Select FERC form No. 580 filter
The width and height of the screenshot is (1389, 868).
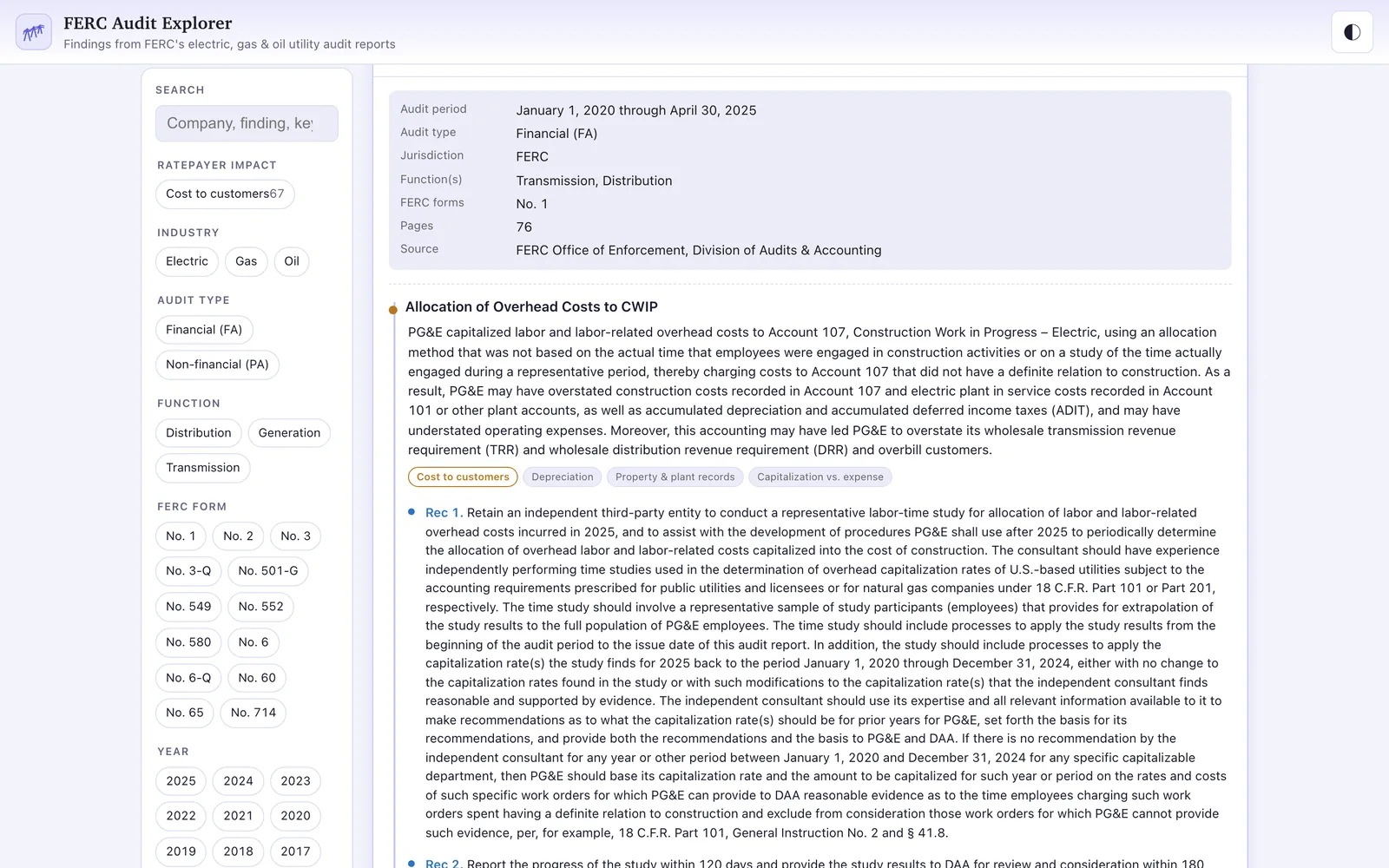click(x=188, y=642)
